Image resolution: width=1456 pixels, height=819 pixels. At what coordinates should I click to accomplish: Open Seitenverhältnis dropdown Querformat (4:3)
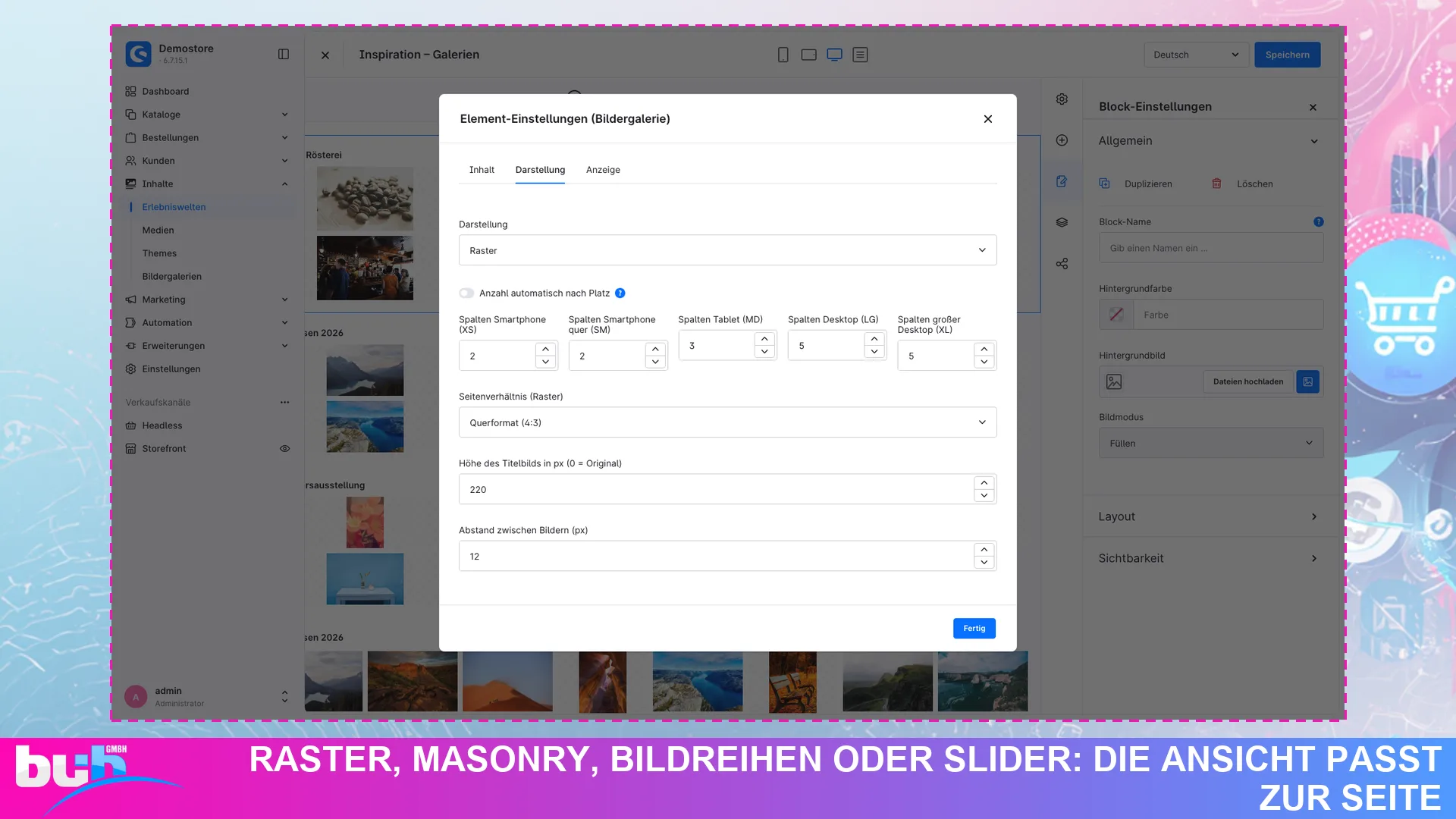click(727, 422)
